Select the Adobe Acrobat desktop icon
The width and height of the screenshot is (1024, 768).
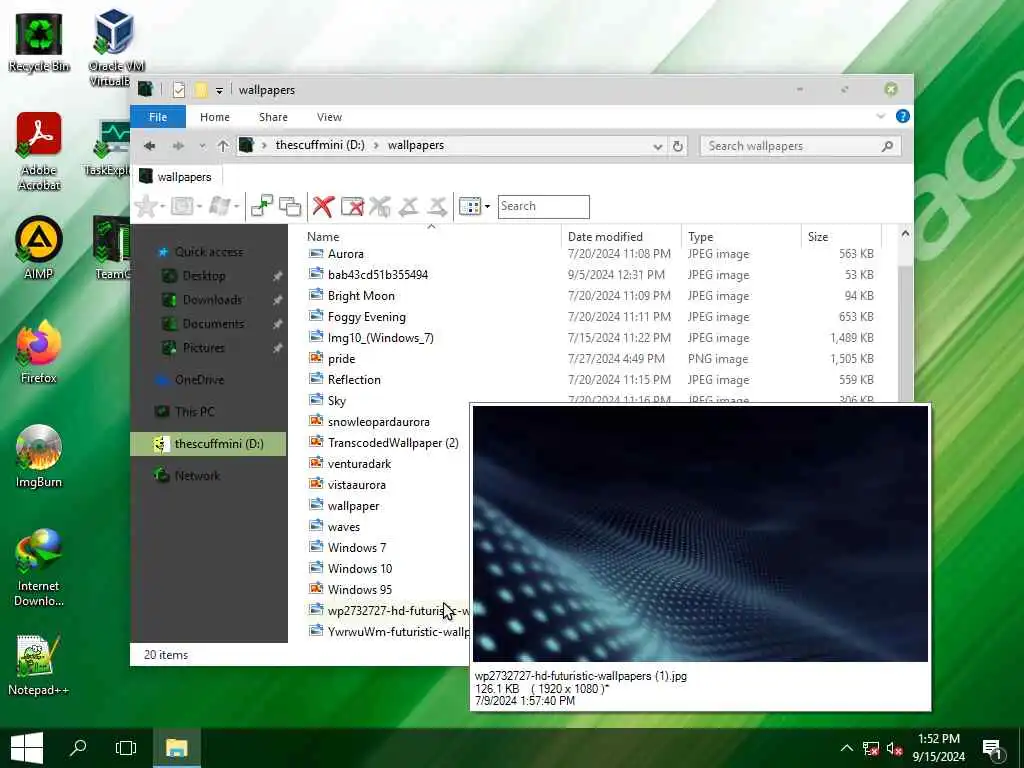point(39,152)
